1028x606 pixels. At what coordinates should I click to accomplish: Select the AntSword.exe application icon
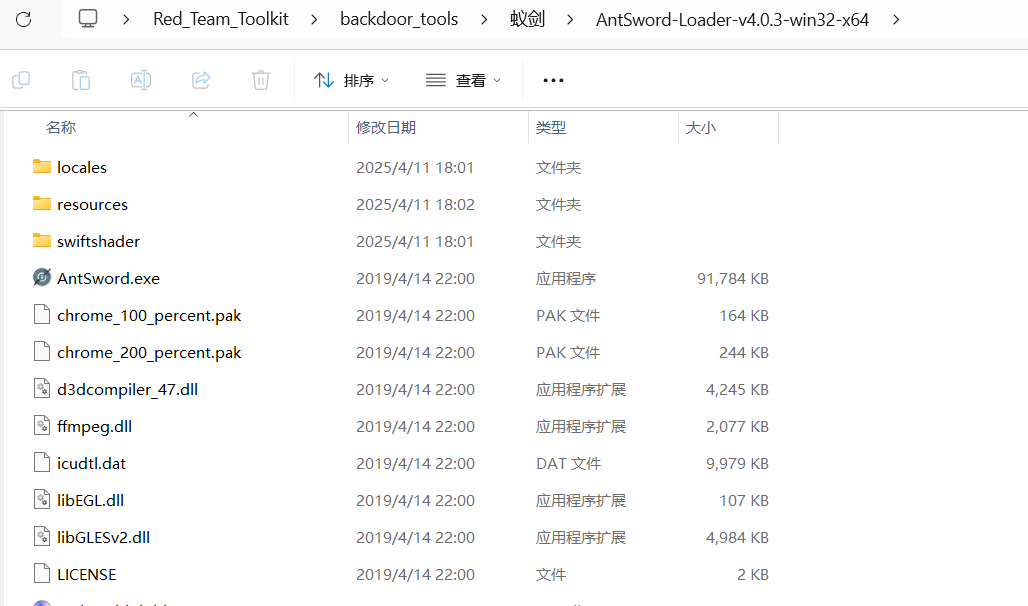41,278
